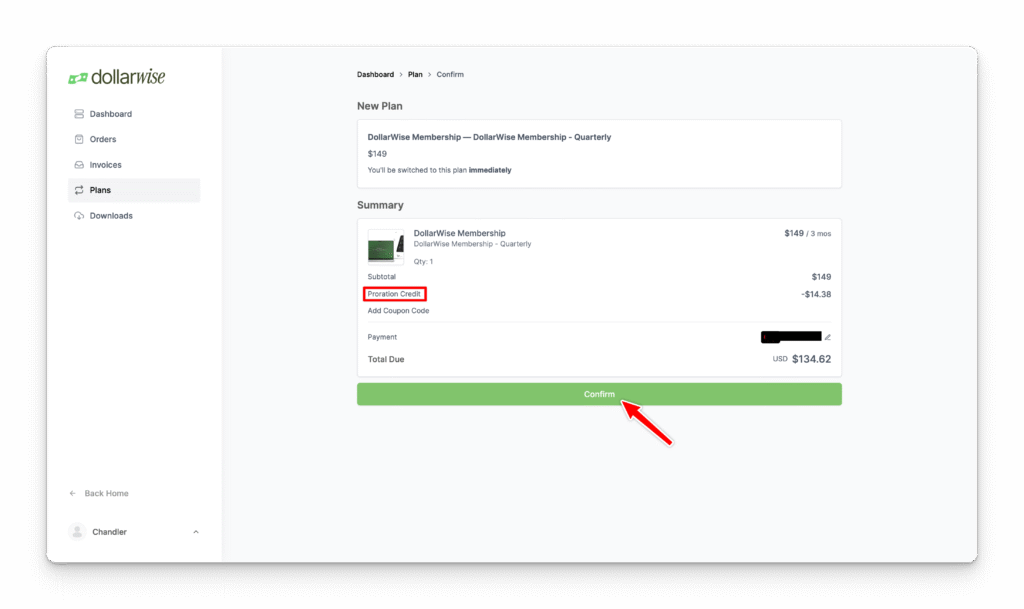Viewport: 1024px width, 609px height.
Task: Click the dollarwise logo
Action: [117, 77]
